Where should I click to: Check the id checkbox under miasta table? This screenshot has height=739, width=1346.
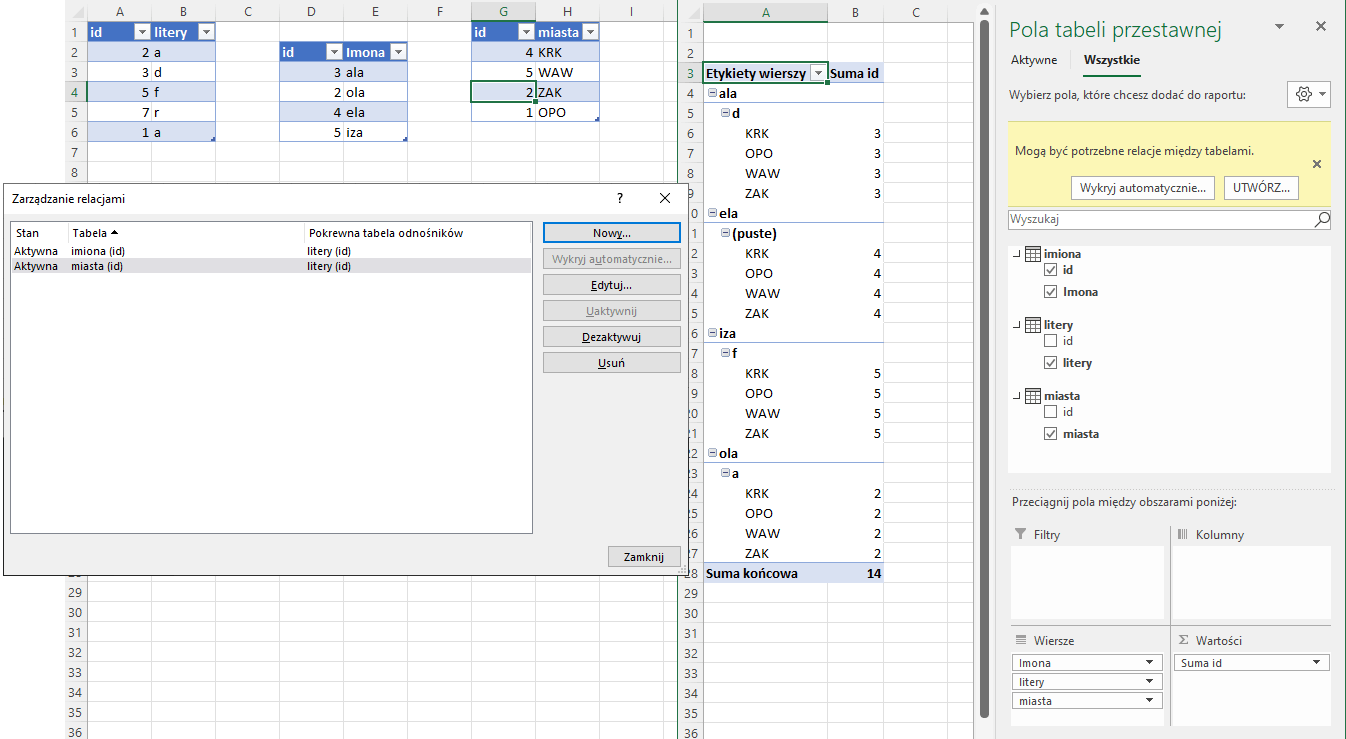1050,413
